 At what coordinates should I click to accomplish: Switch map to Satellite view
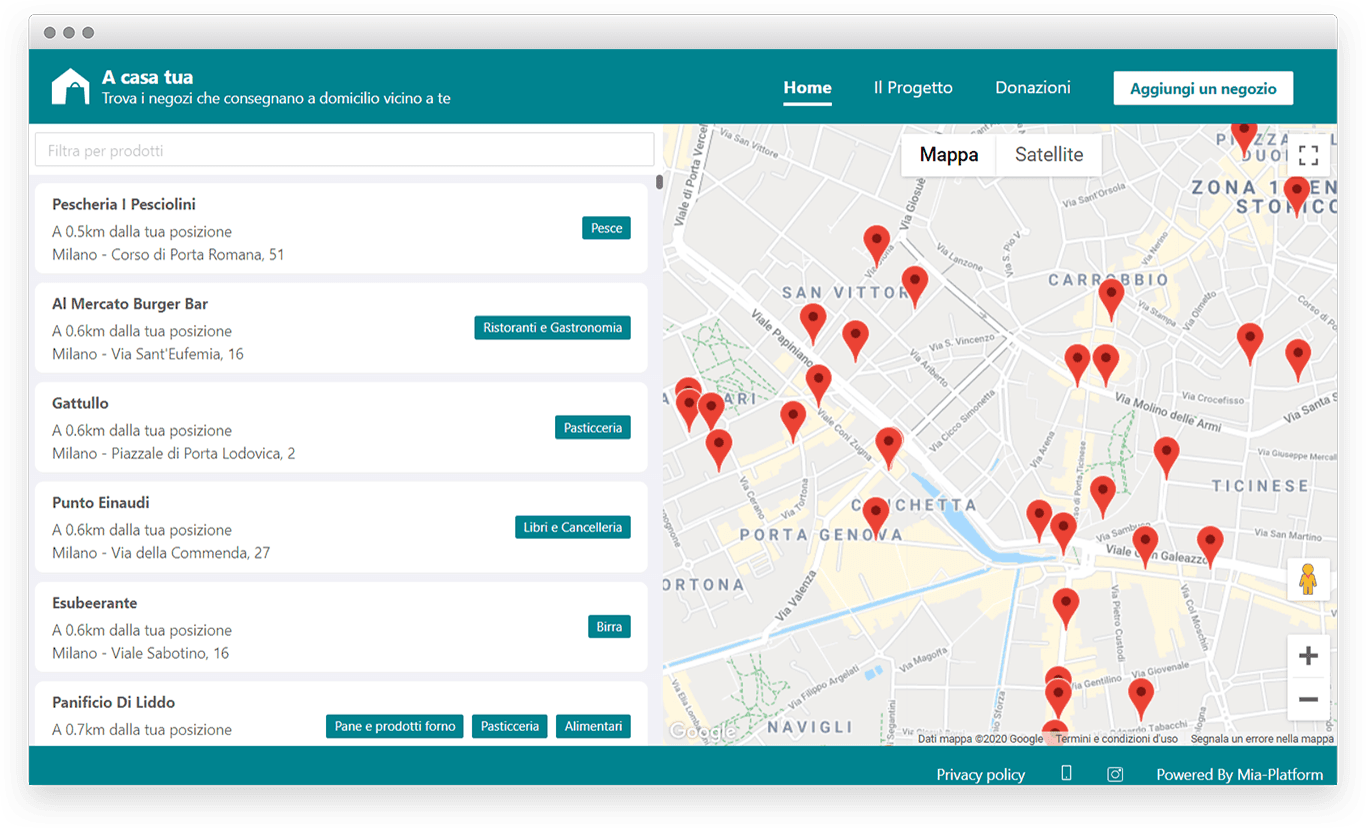pyautogui.click(x=1049, y=155)
